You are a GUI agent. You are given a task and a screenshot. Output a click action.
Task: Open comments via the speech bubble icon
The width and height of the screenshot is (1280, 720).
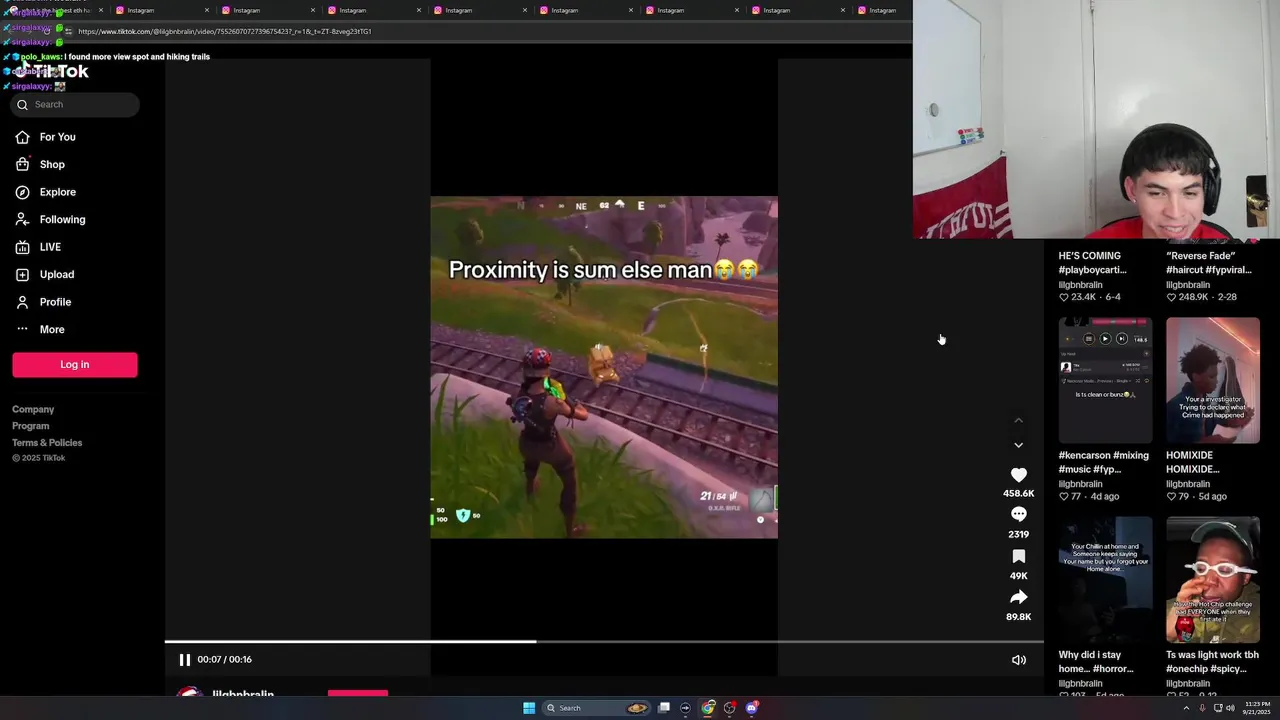(x=1018, y=514)
